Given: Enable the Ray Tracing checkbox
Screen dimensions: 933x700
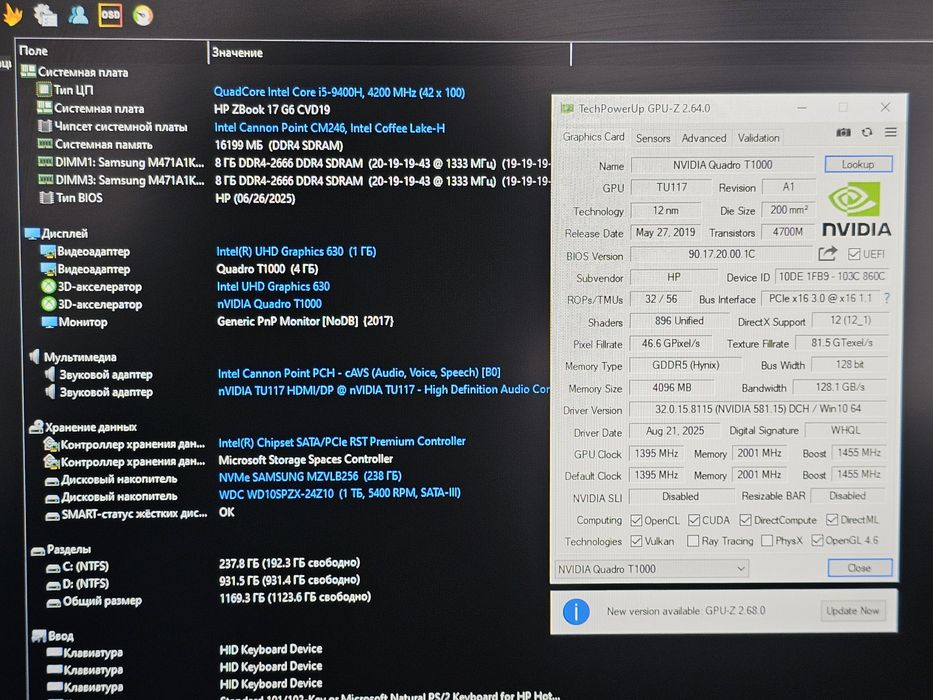Looking at the screenshot, I should coord(693,541).
